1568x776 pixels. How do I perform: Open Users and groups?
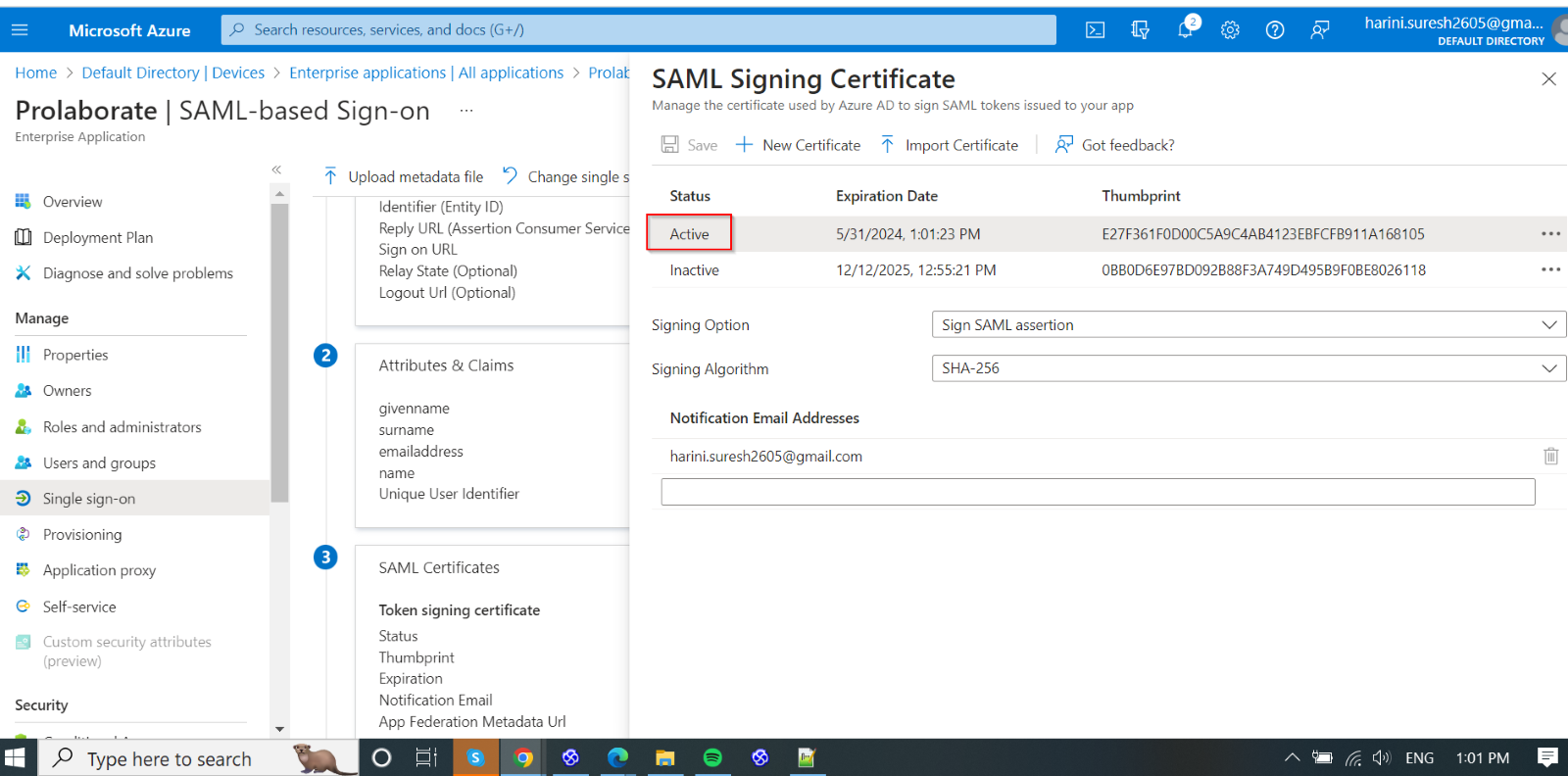coord(99,462)
